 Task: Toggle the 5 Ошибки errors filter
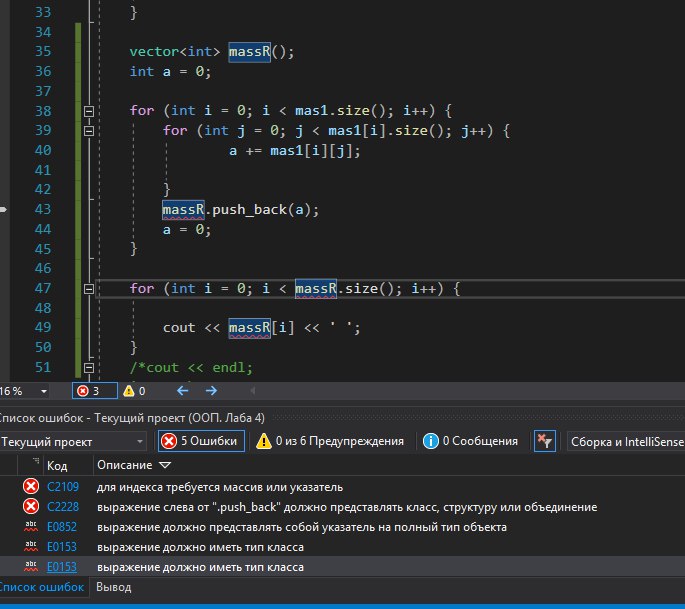tap(200, 441)
